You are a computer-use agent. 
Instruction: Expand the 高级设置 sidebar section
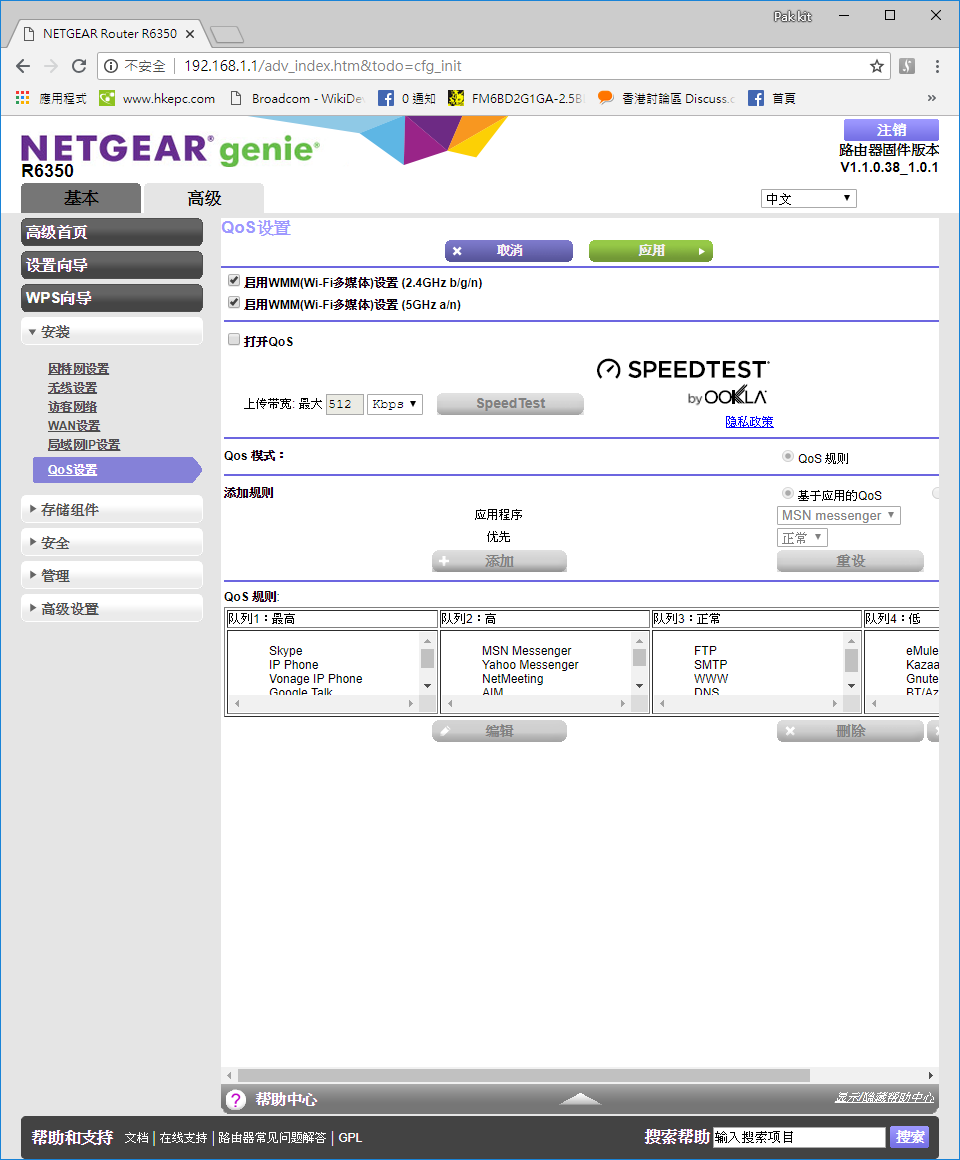(x=112, y=608)
